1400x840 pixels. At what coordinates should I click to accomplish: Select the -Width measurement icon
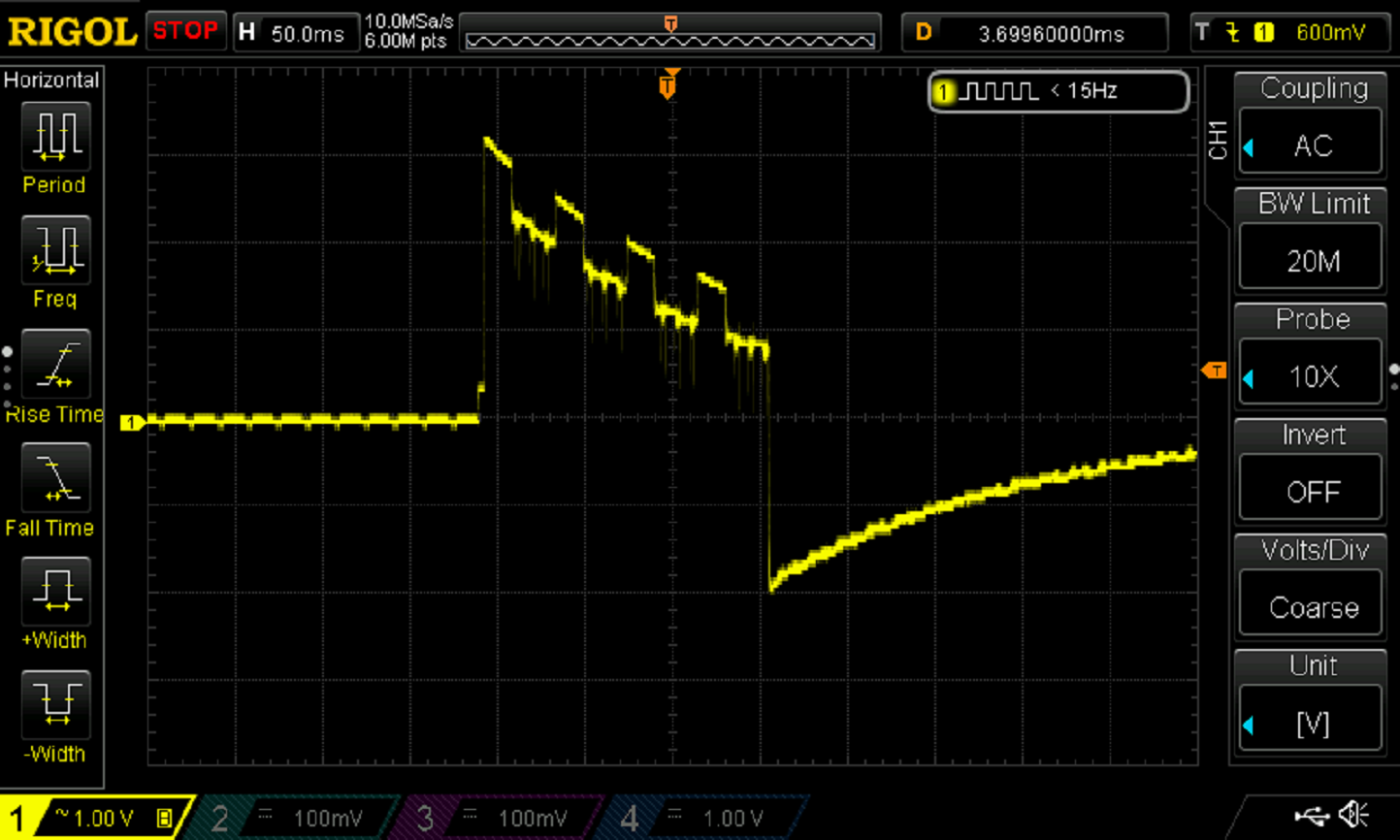[x=55, y=705]
